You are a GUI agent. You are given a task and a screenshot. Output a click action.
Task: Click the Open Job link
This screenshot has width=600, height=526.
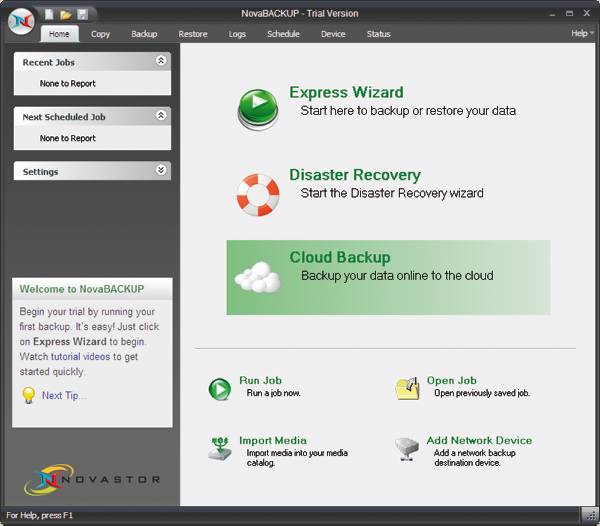[x=452, y=380]
